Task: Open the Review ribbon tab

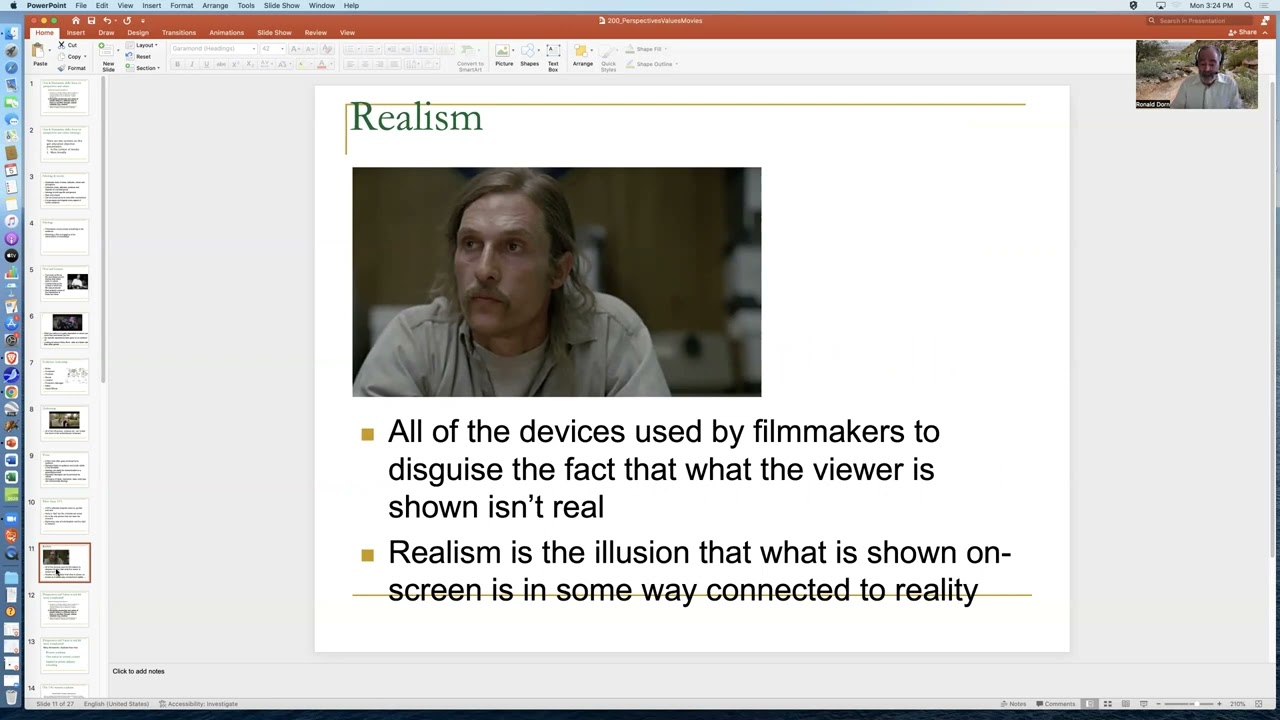Action: (315, 33)
